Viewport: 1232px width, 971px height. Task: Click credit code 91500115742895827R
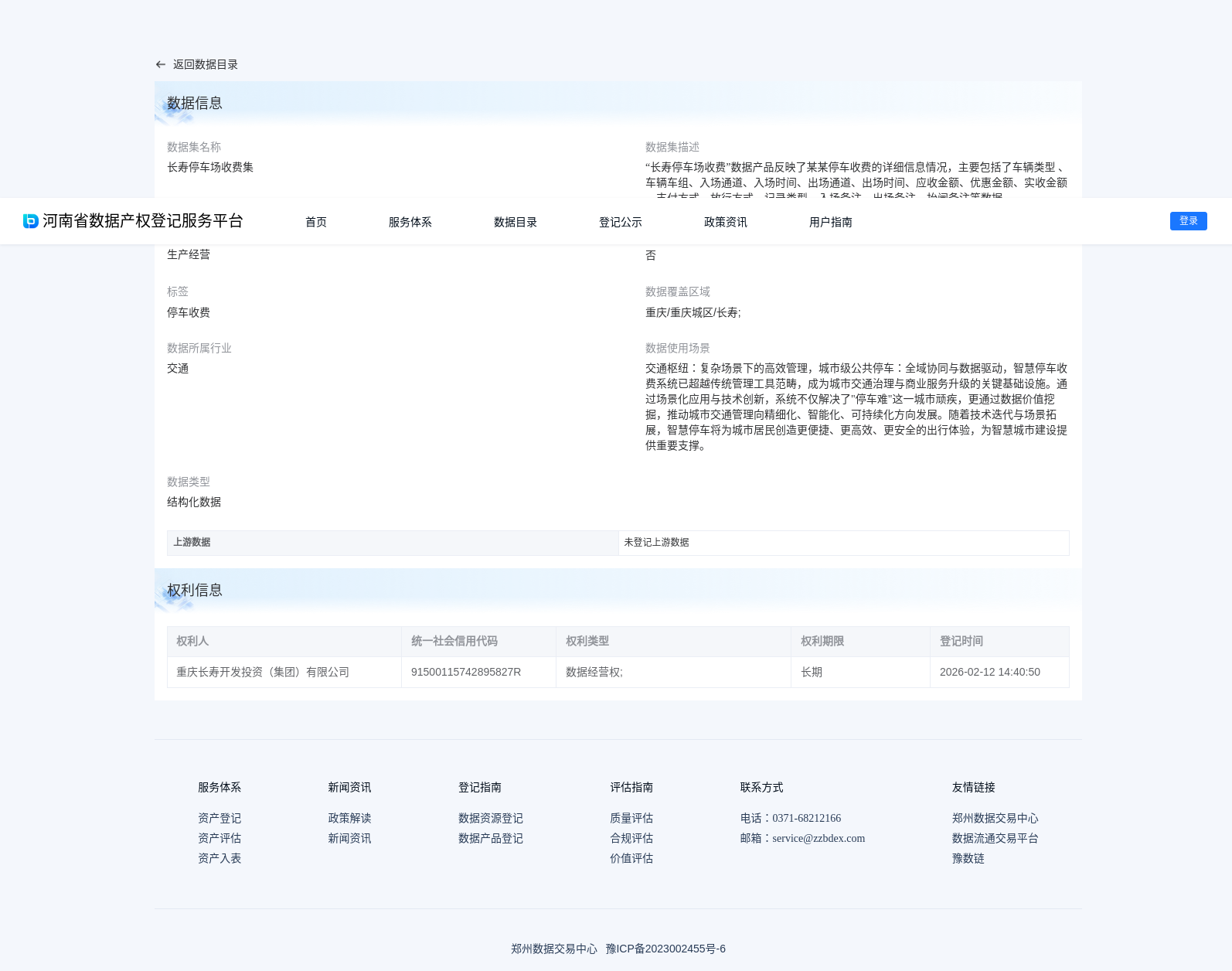point(466,672)
